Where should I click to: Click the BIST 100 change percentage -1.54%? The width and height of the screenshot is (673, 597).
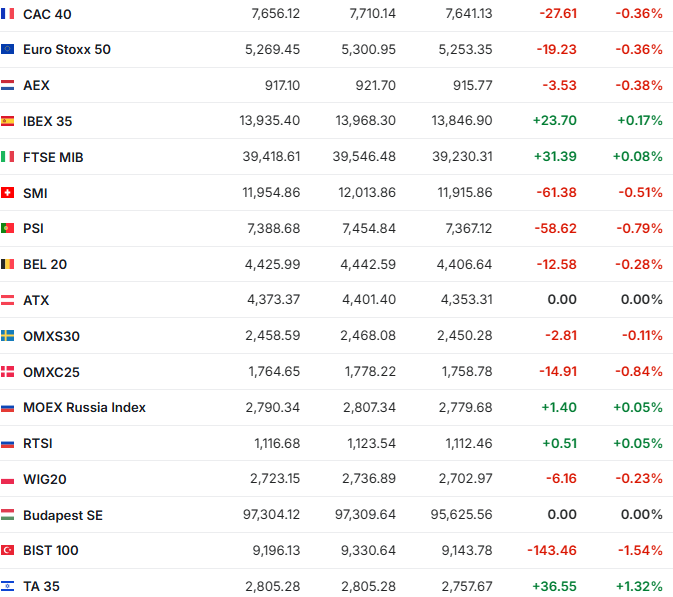640,550
